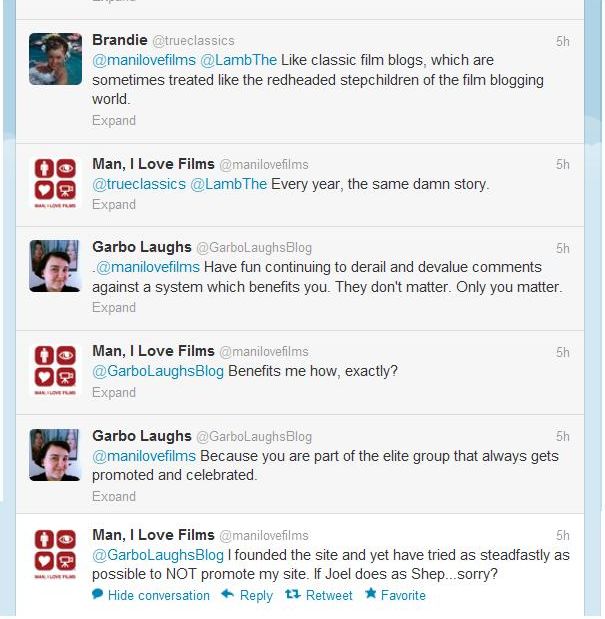This screenshot has width=605, height=619.
Task: Open @GarboLaughsBlog mention in last tweet
Action: tap(158, 555)
